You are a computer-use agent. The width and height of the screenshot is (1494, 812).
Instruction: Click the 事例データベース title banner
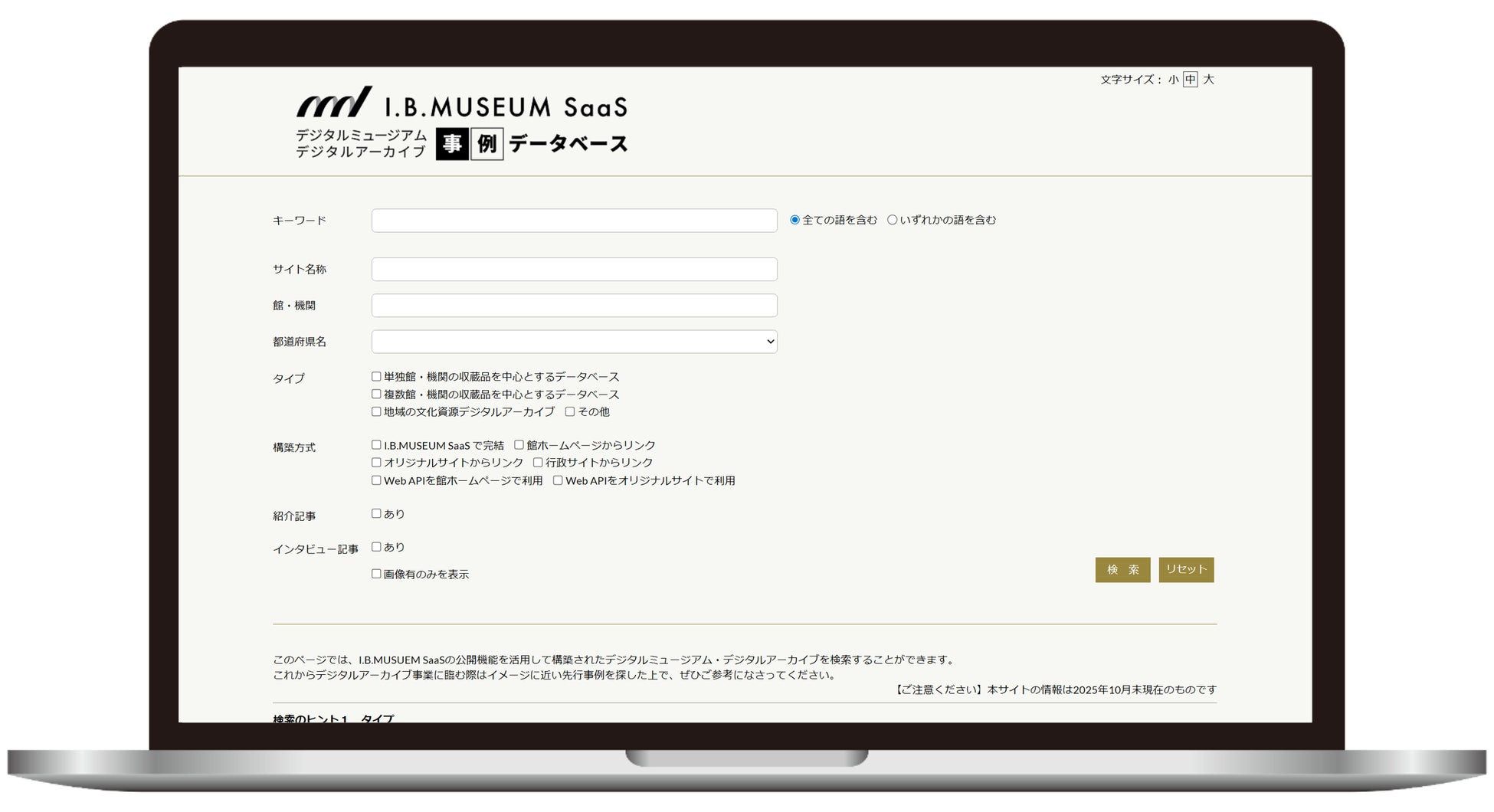coord(532,143)
